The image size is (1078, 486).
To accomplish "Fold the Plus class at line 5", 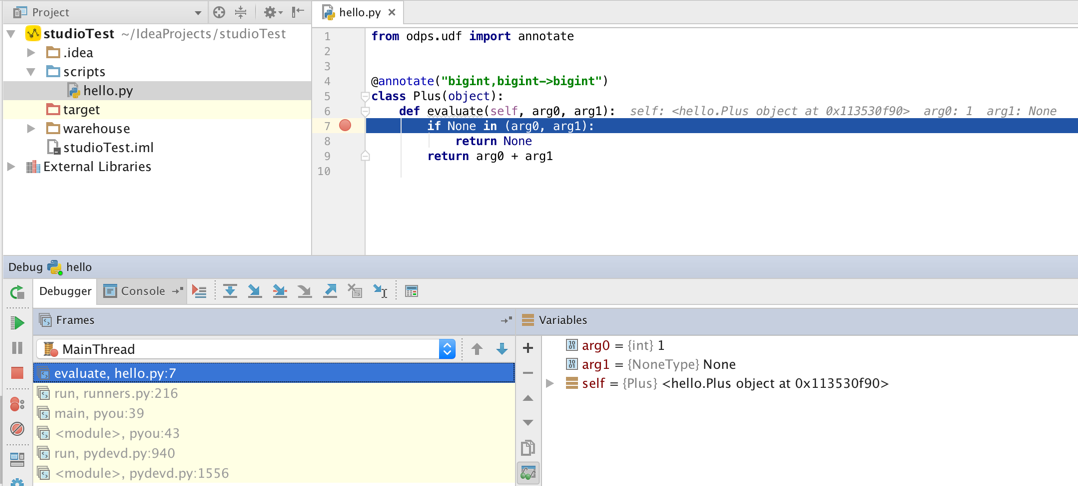I will [x=365, y=96].
